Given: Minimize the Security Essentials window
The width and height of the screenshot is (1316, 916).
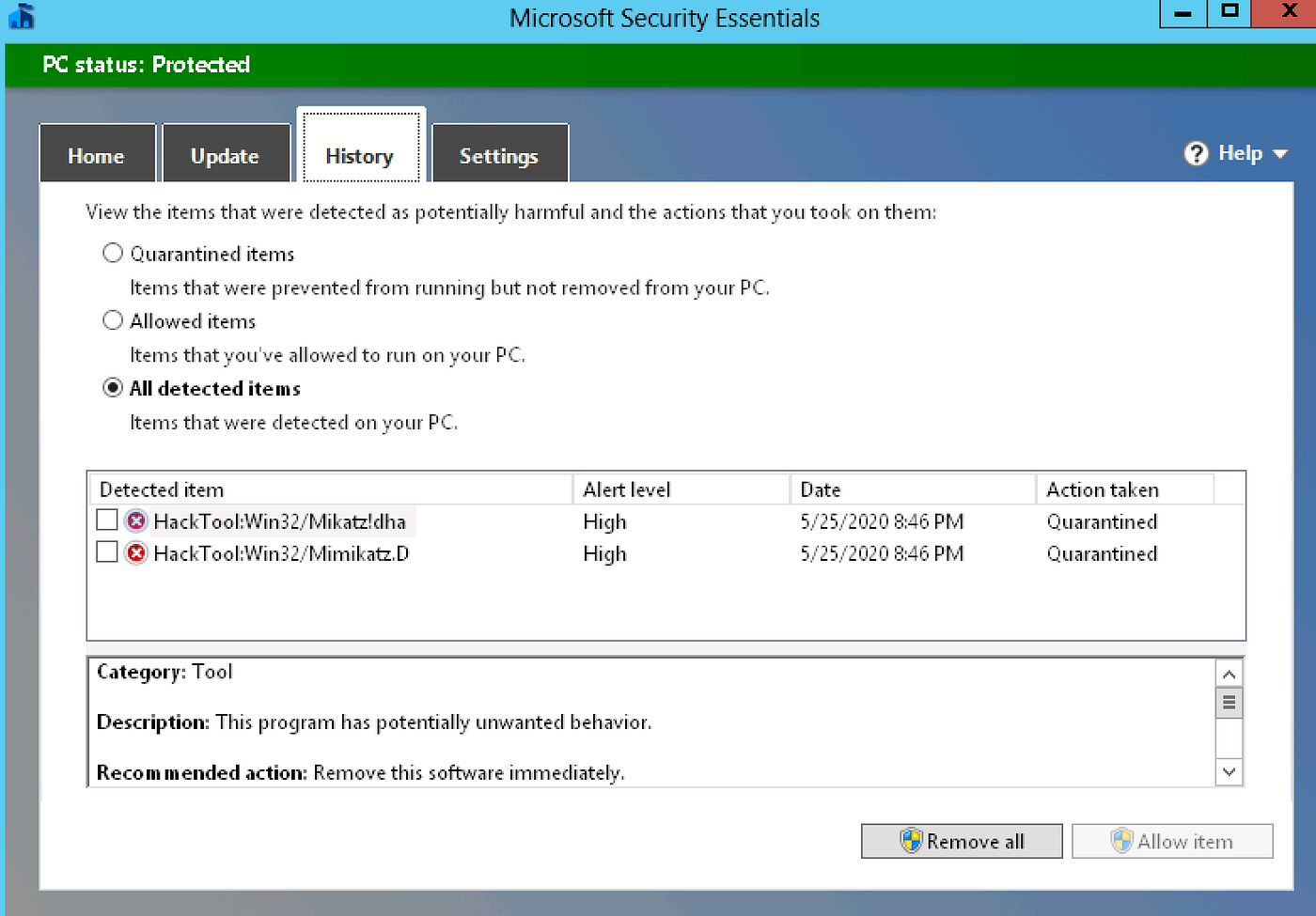Looking at the screenshot, I should (1183, 13).
